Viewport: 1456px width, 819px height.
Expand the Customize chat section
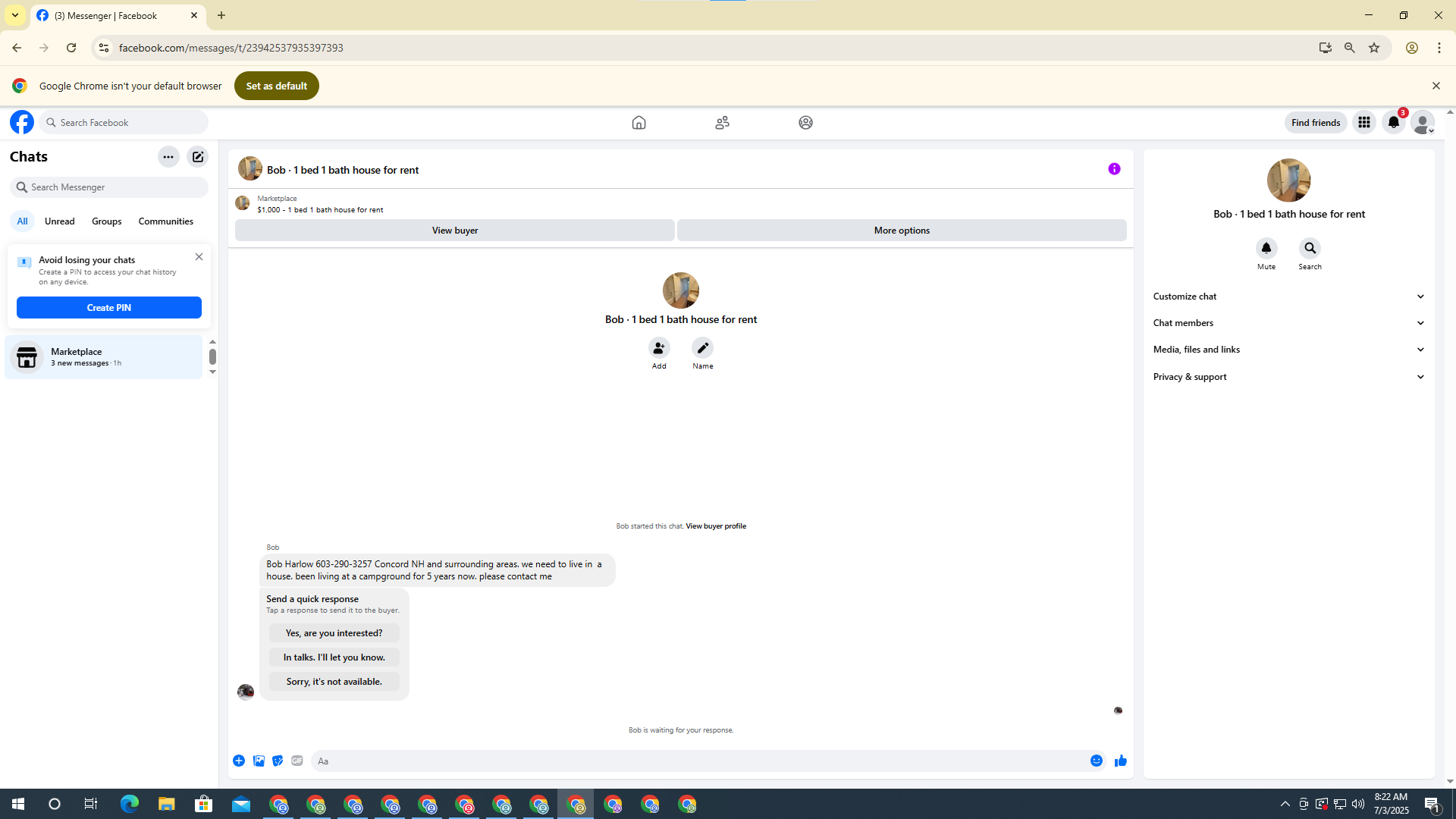[1288, 297]
